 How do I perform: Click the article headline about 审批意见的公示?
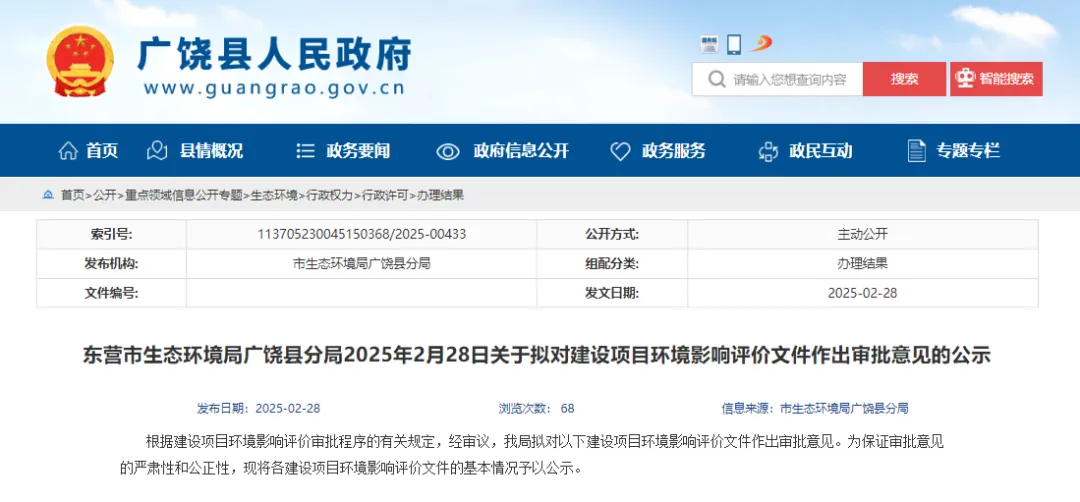(x=537, y=355)
